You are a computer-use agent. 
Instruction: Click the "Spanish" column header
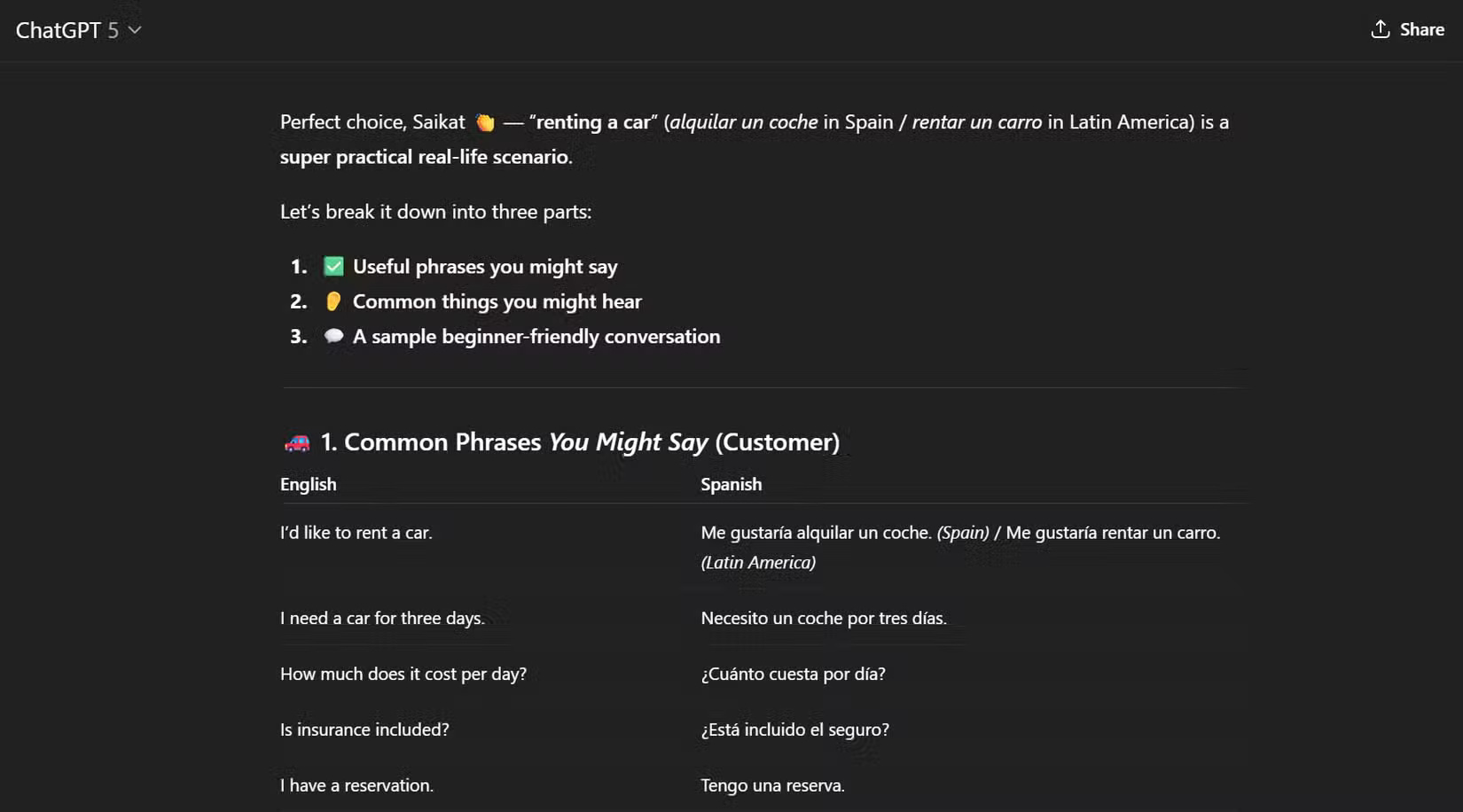pos(731,484)
